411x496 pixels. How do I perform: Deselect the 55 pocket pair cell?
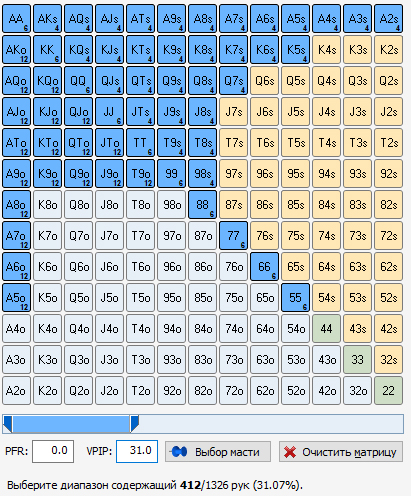click(295, 298)
